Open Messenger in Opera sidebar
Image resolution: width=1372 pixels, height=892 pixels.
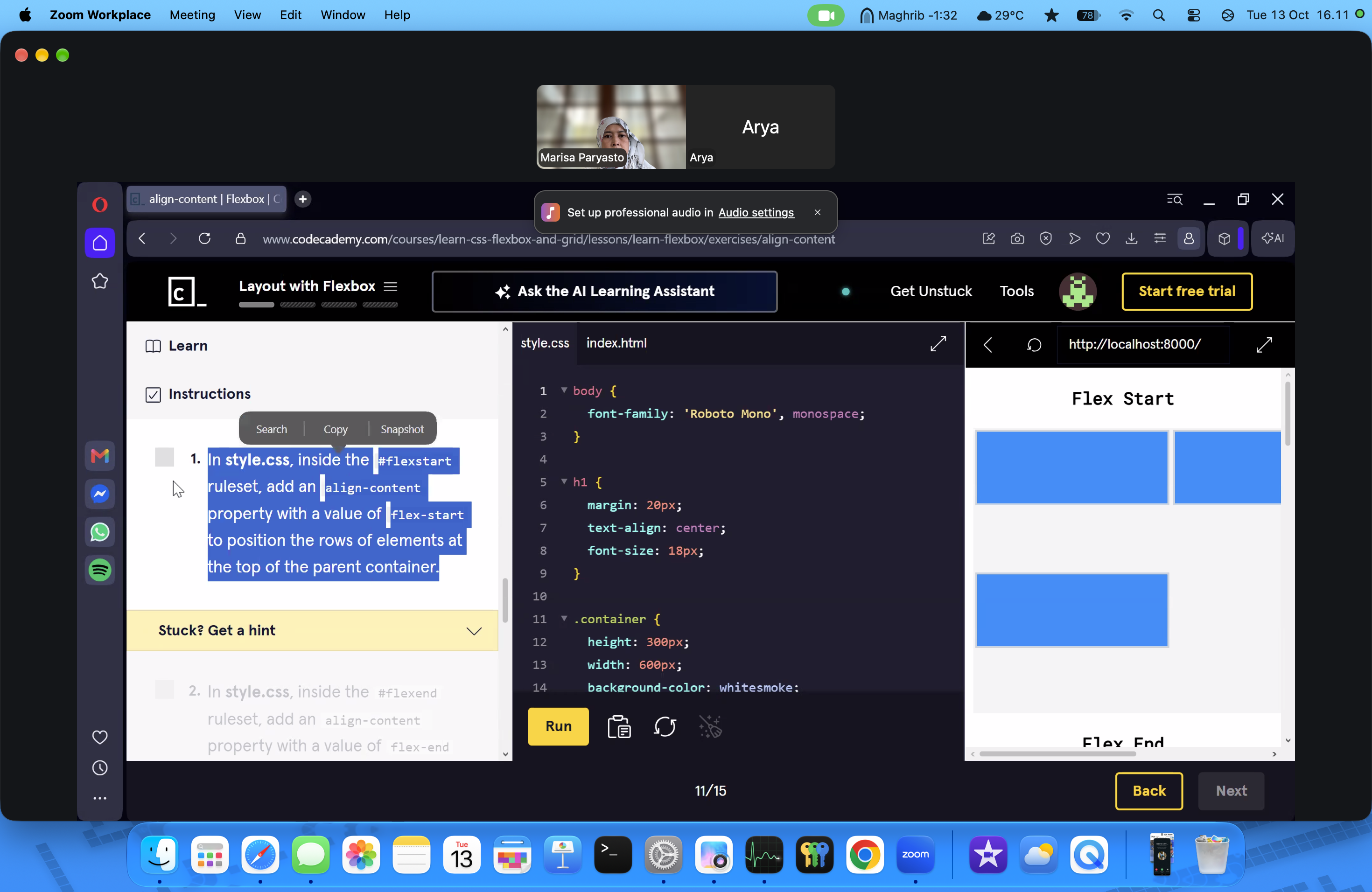click(x=100, y=494)
